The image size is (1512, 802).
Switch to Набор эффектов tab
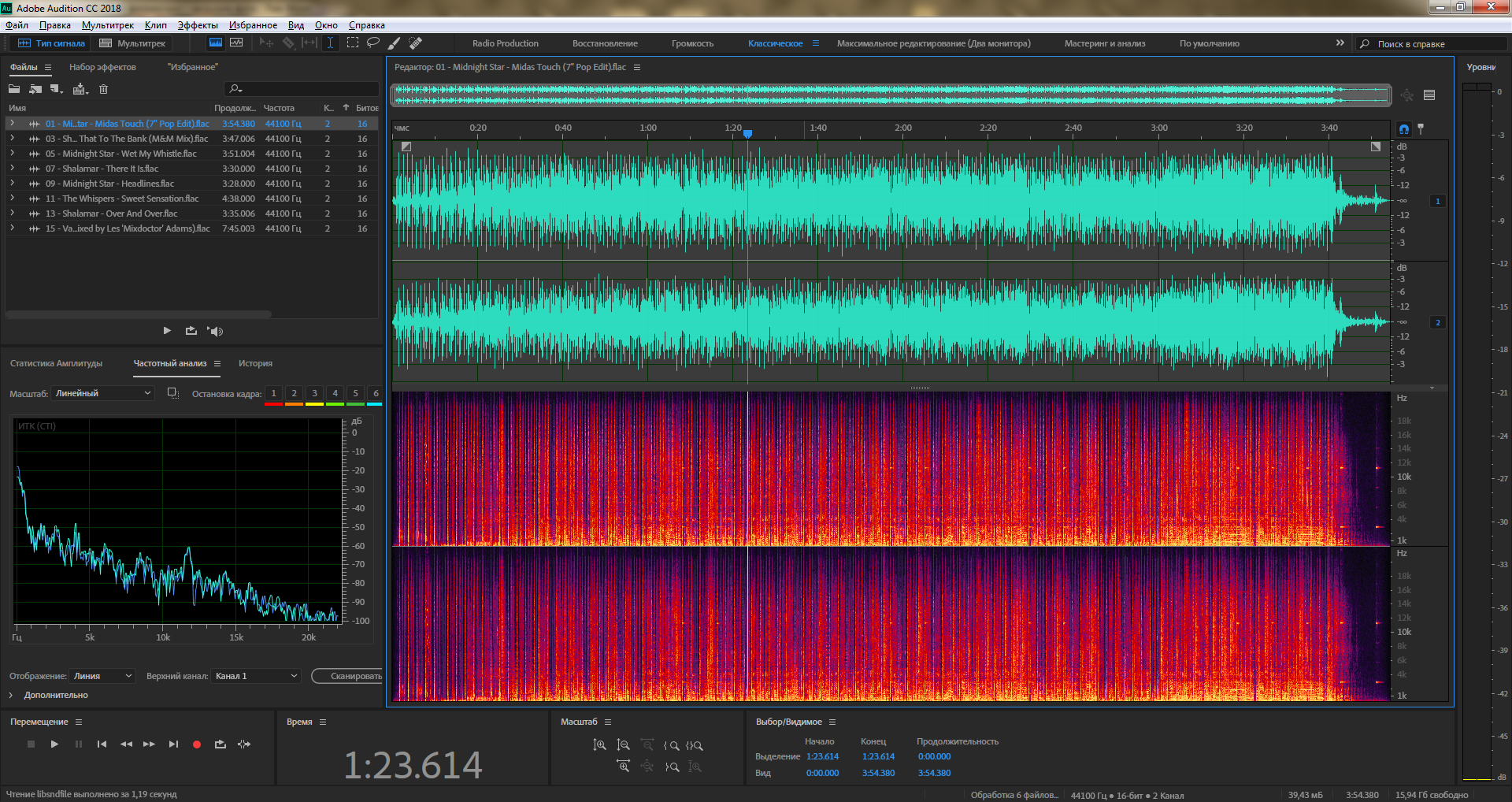click(x=102, y=67)
